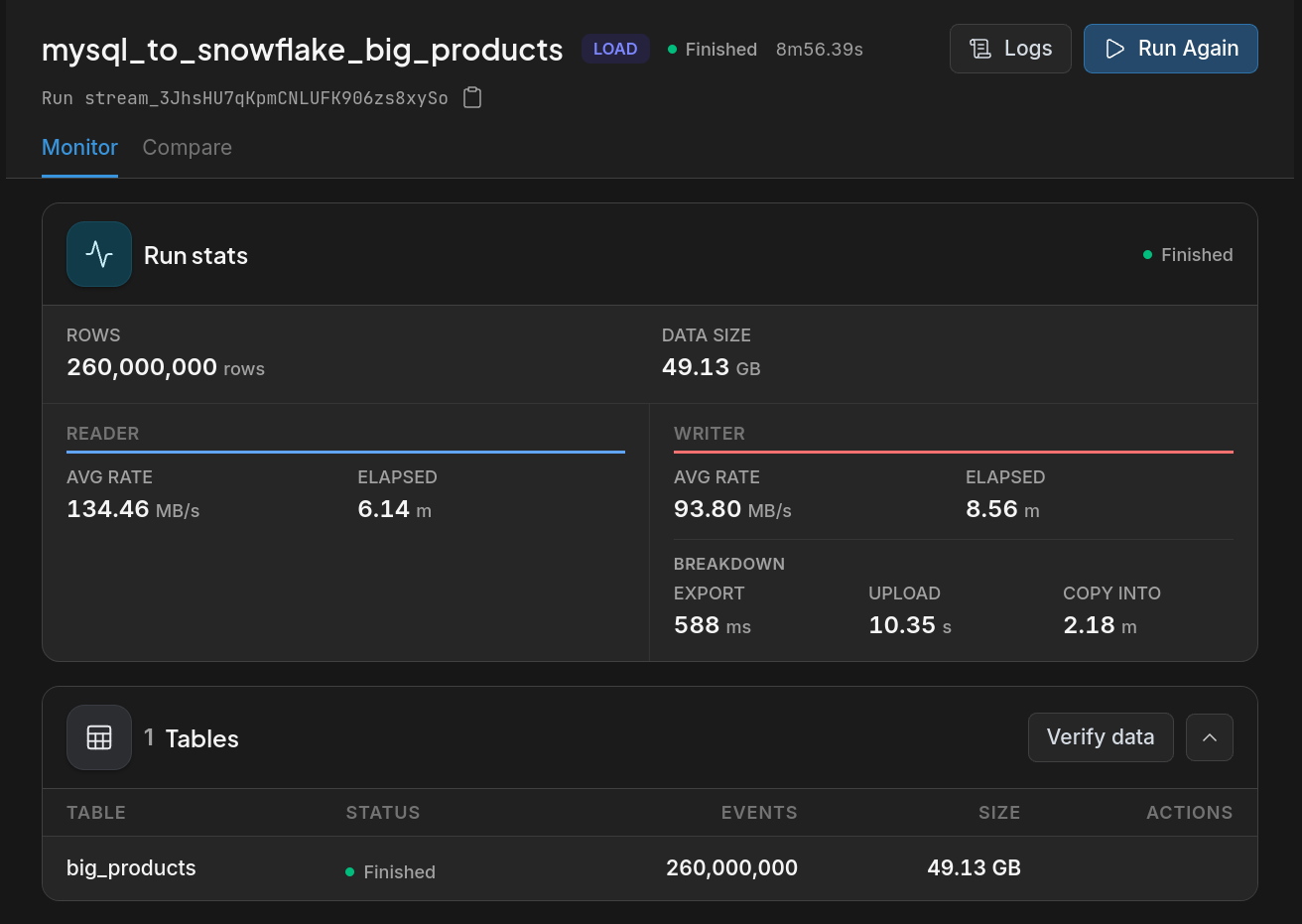Click the STATUS column header
The width and height of the screenshot is (1302, 924).
pyautogui.click(x=383, y=813)
